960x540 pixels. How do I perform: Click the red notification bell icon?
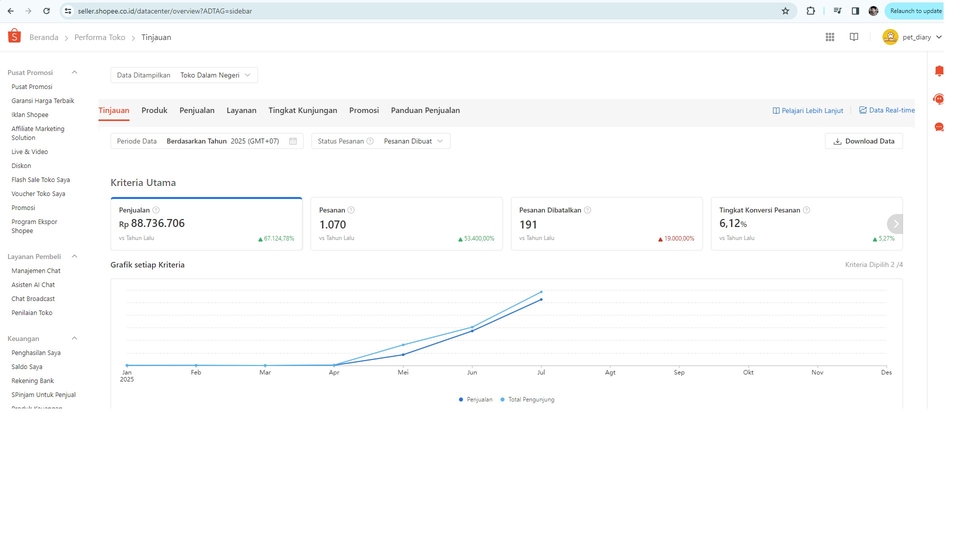(x=939, y=71)
